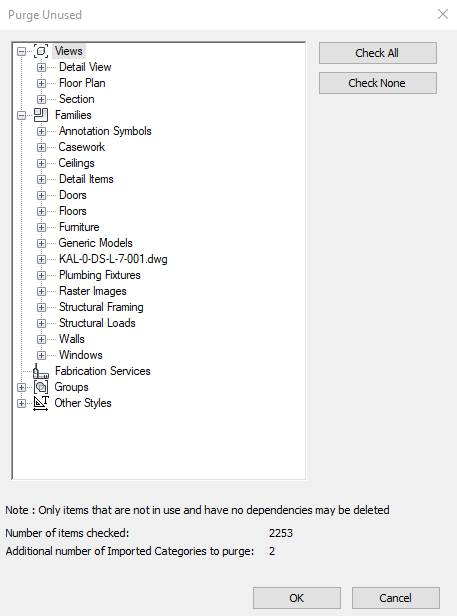
Task: Click the Fabrication Services icon
Action: (41, 371)
